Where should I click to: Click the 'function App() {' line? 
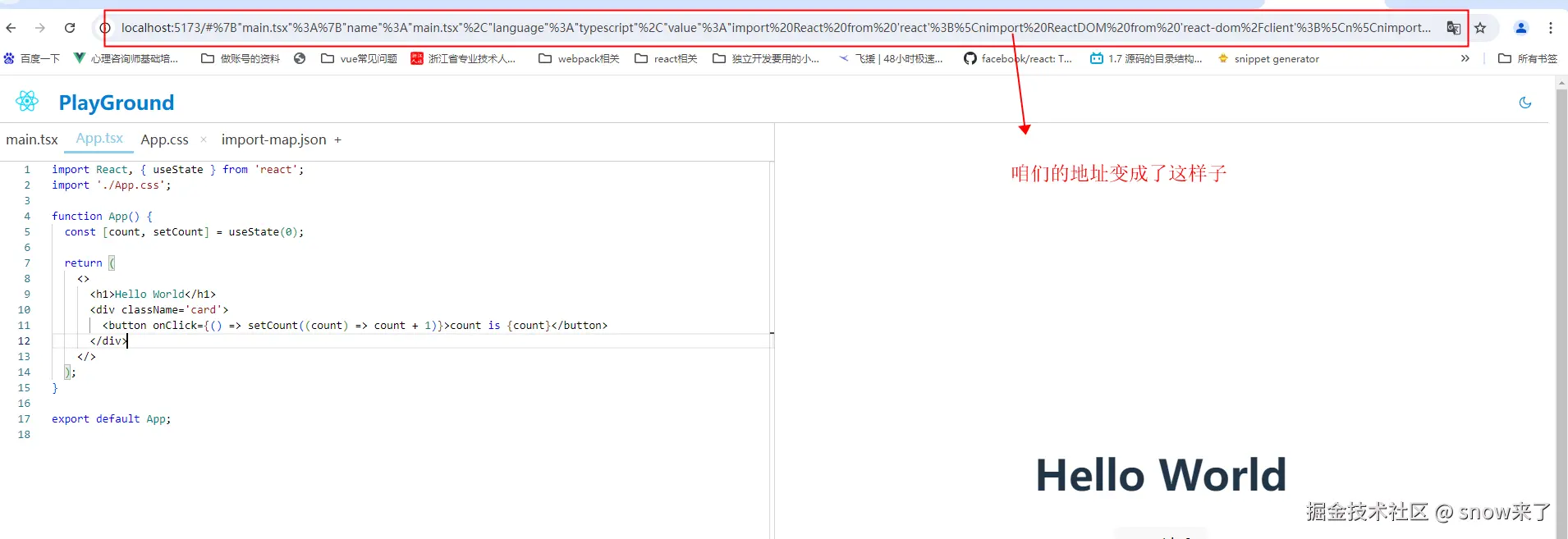point(102,216)
